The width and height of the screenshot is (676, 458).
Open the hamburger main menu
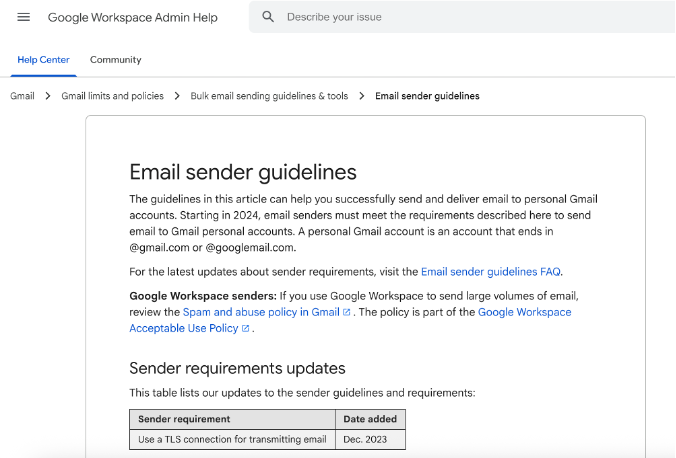pos(23,17)
